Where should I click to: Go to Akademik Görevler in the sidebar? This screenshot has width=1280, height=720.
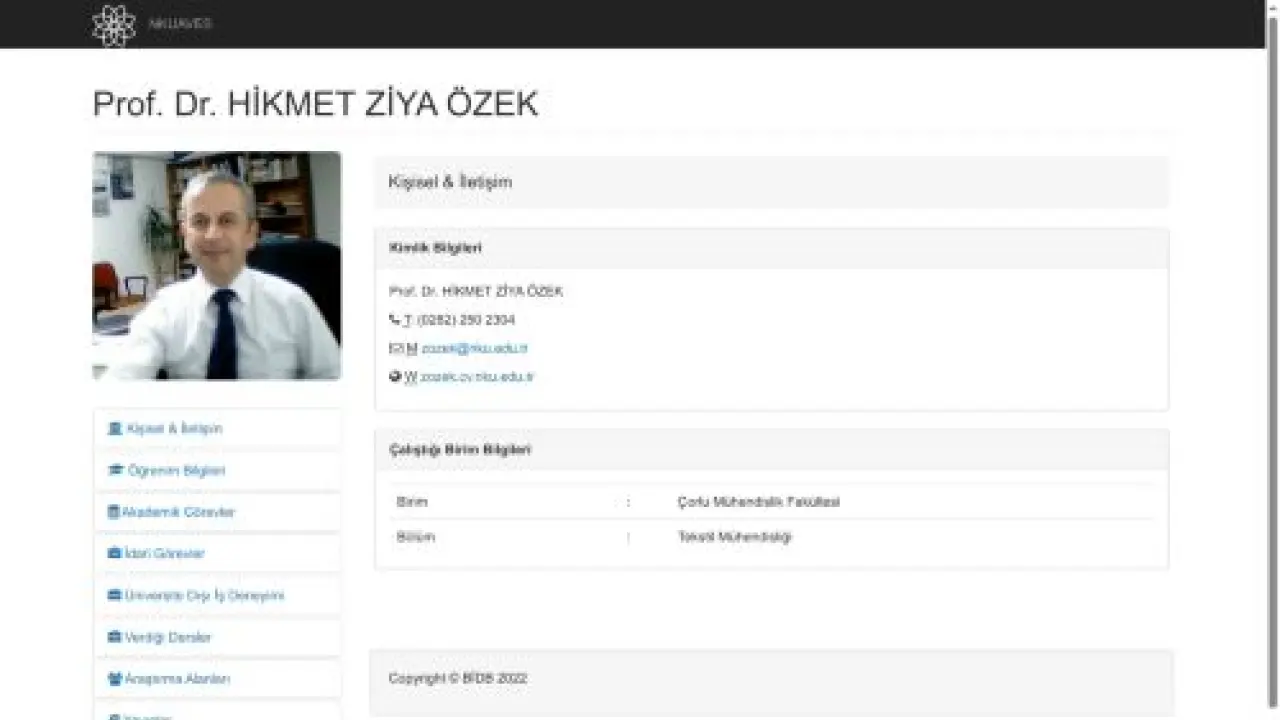tap(217, 512)
